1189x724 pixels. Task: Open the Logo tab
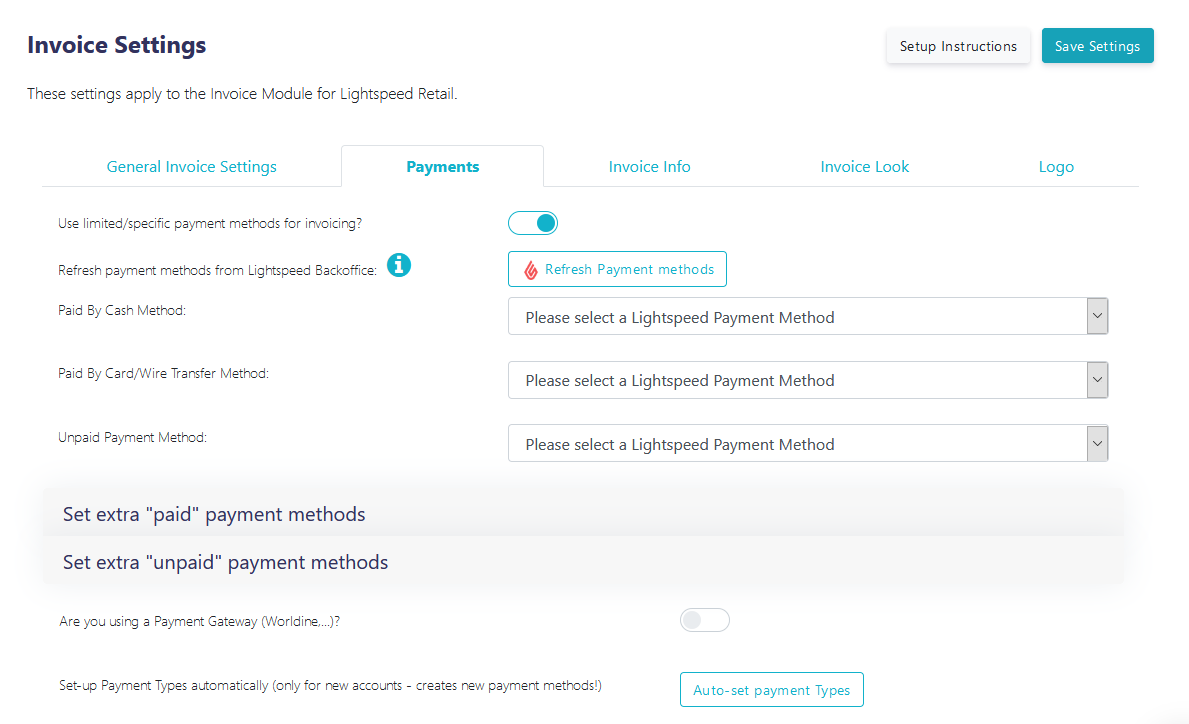1056,167
